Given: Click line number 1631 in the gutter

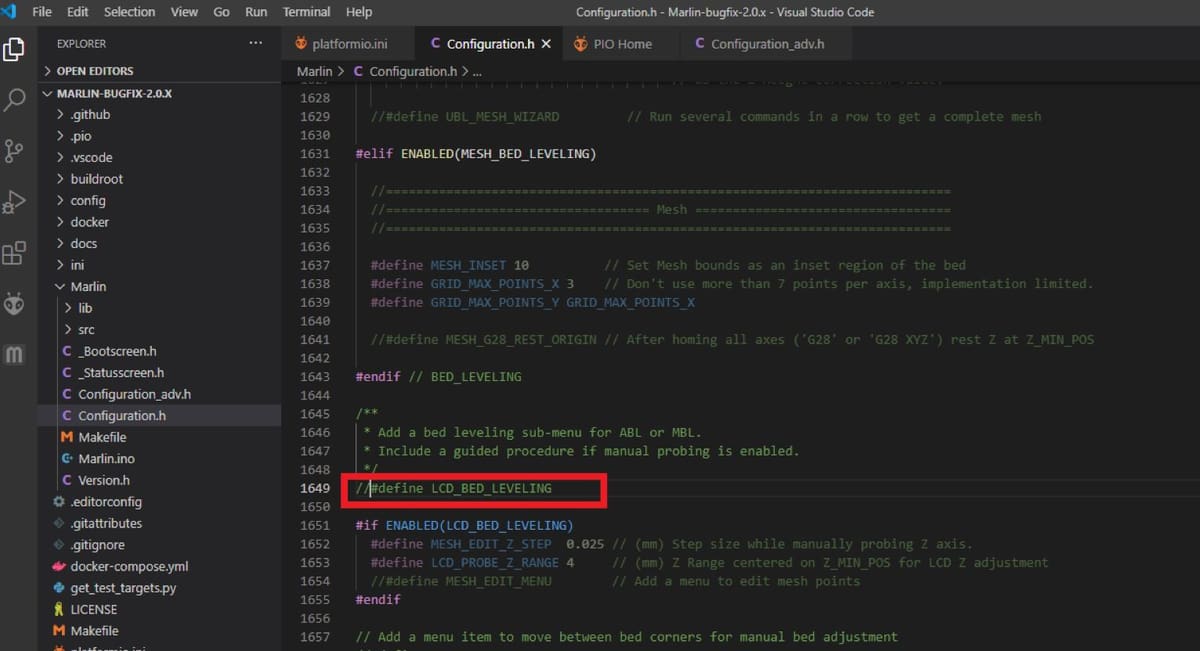Looking at the screenshot, I should (x=314, y=154).
